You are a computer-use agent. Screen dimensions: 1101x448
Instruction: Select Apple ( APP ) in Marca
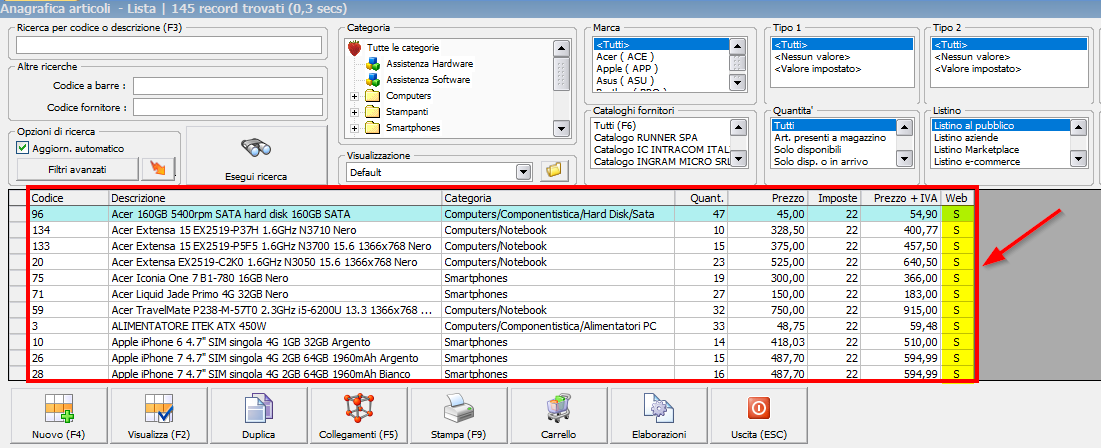tap(629, 69)
